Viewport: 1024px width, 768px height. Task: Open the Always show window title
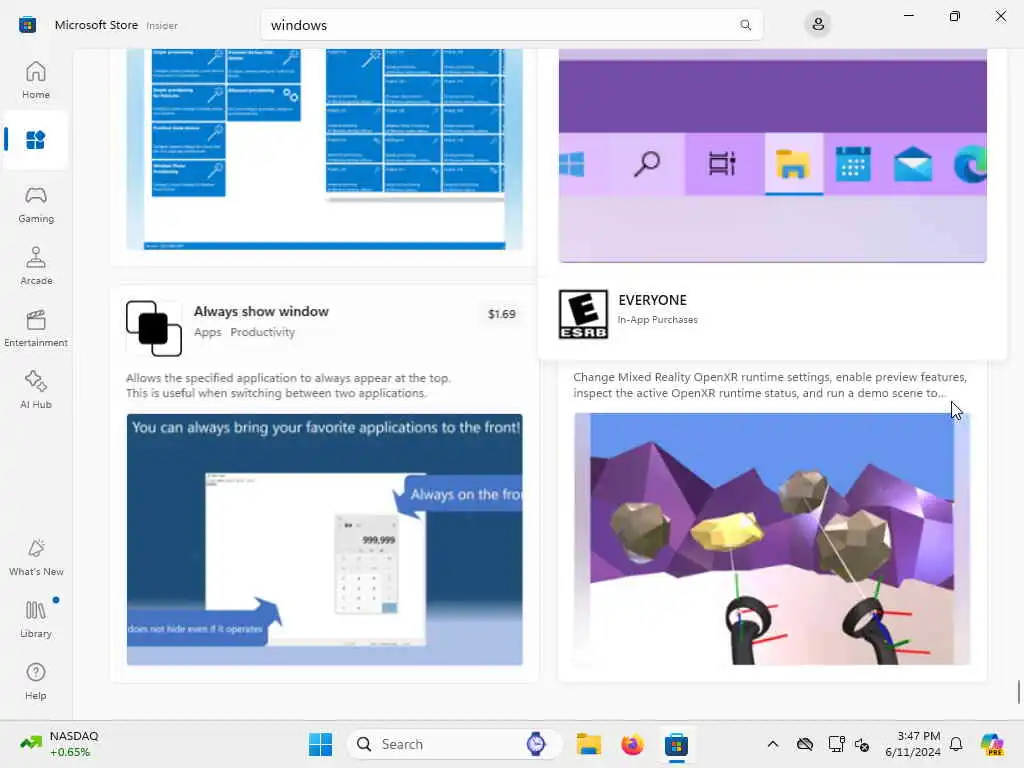tap(261, 312)
